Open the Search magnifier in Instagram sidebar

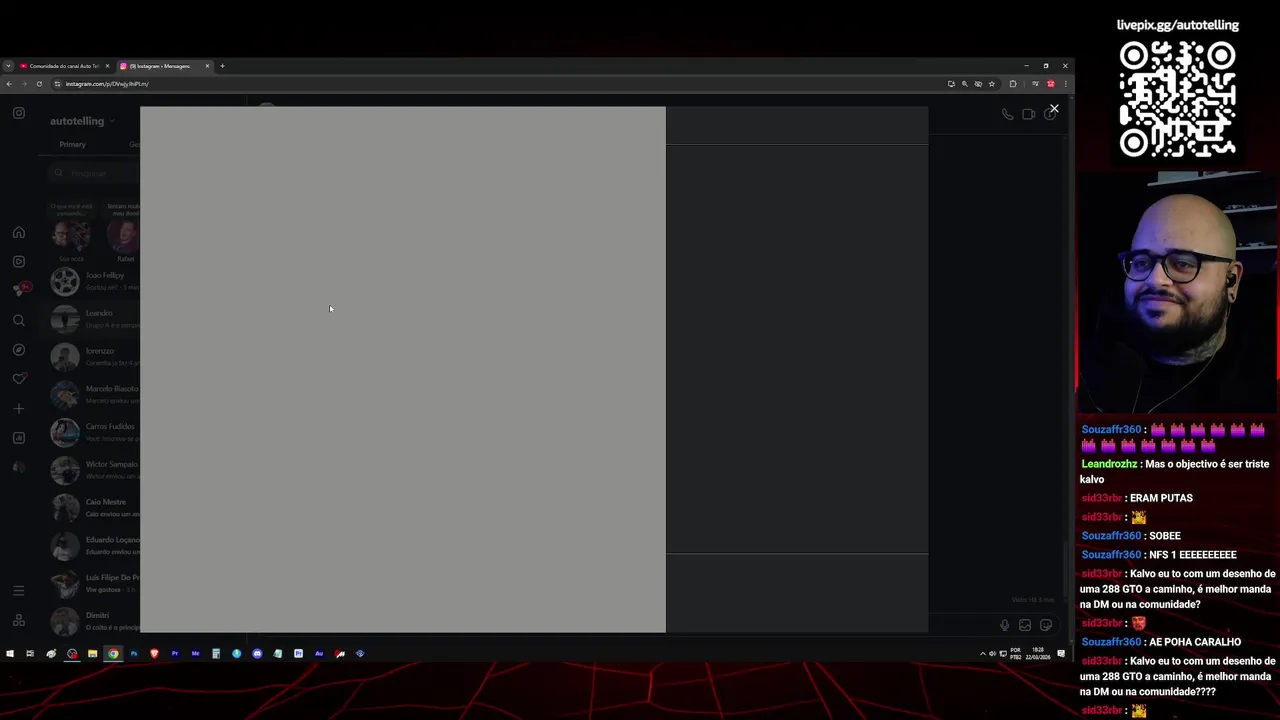(19, 320)
